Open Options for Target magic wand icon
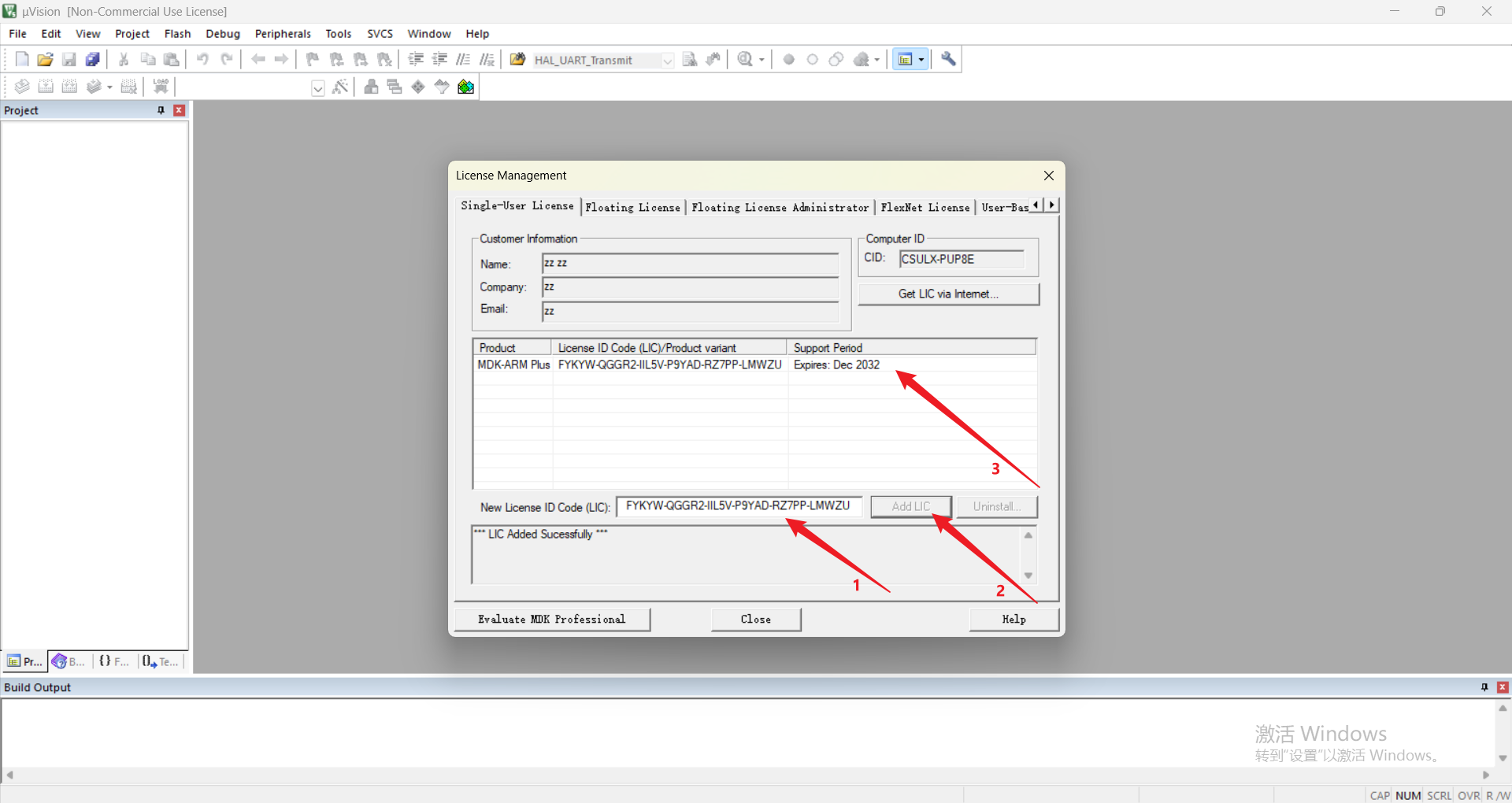 (340, 87)
